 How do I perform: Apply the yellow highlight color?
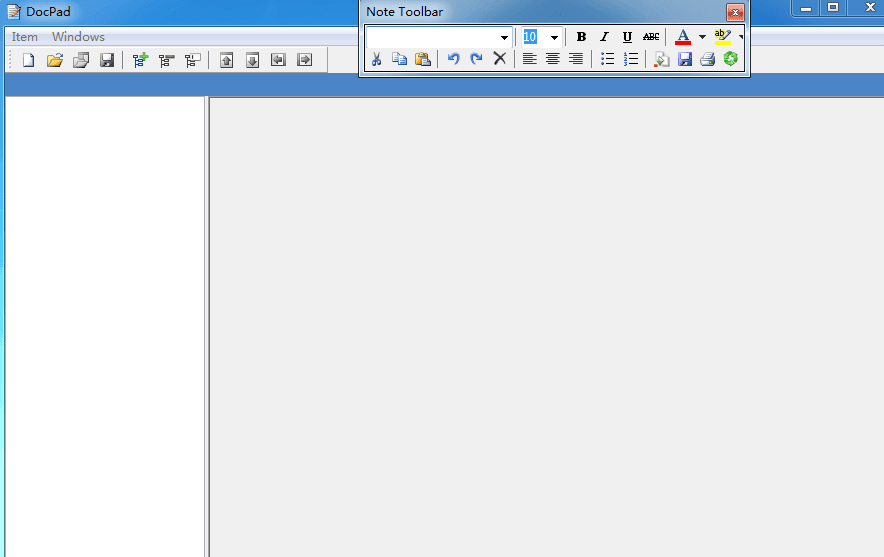click(722, 37)
